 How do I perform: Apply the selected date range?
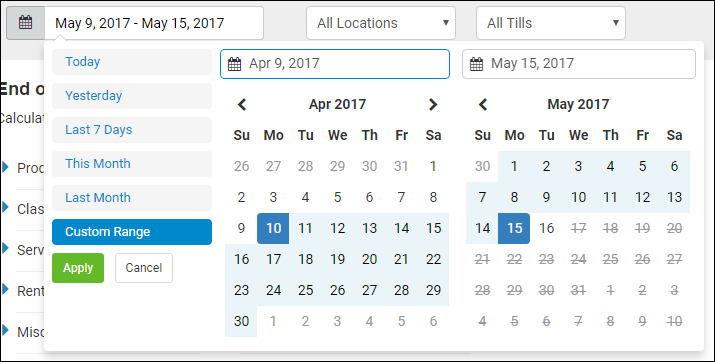(x=78, y=268)
